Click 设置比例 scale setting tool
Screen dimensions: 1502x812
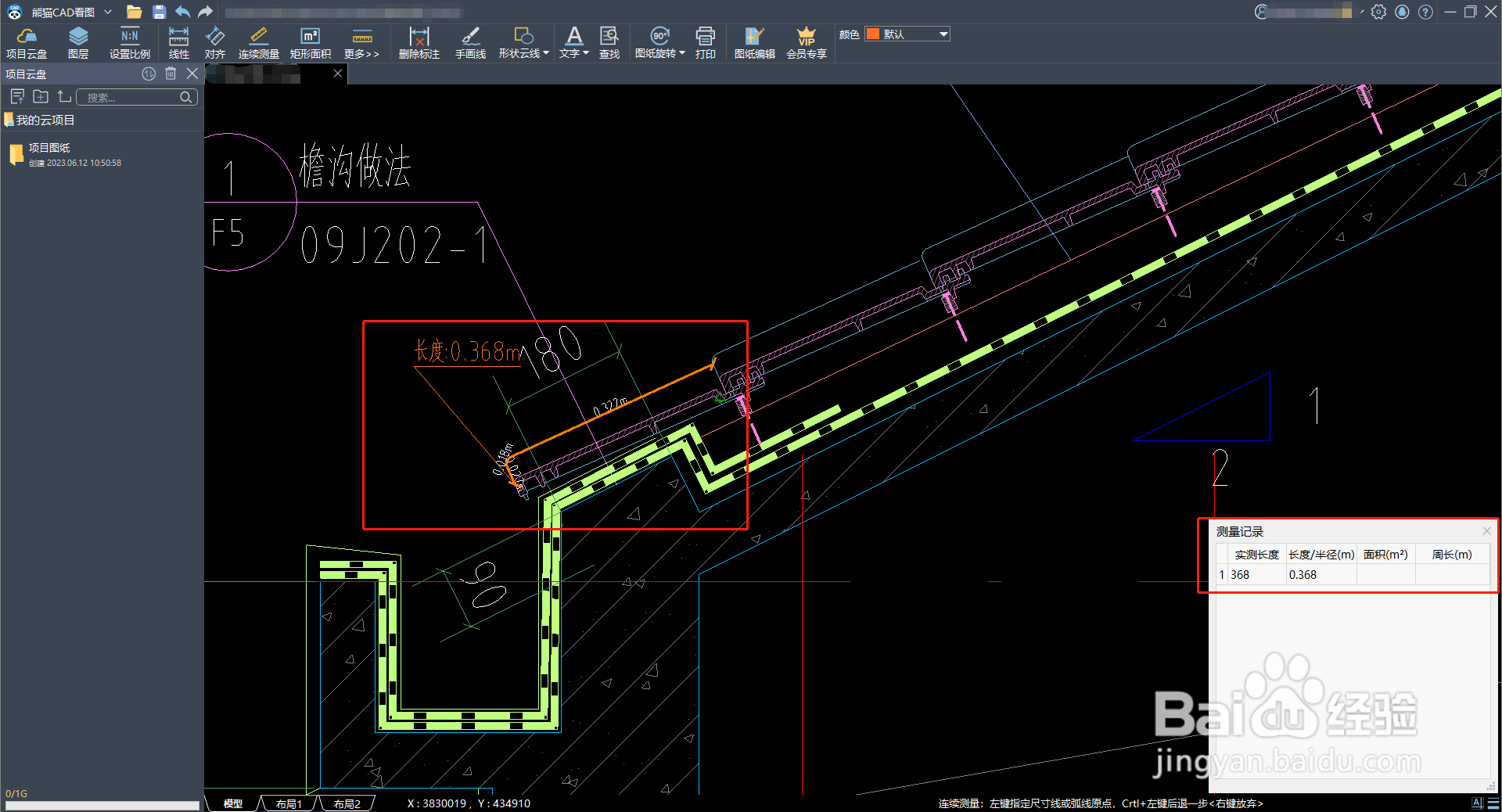tap(130, 43)
